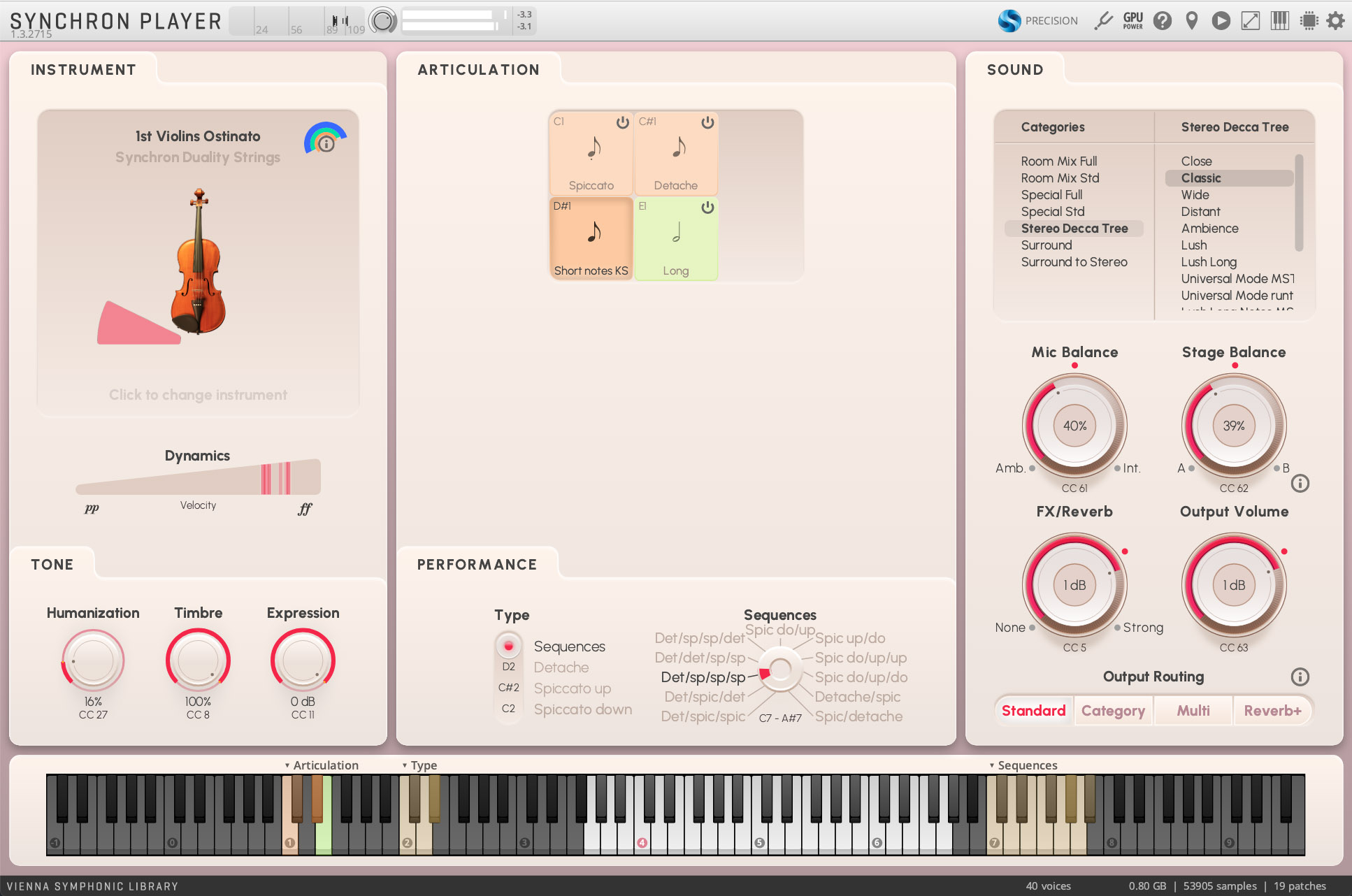
Task: Open settings with the gear icon
Action: [1336, 21]
